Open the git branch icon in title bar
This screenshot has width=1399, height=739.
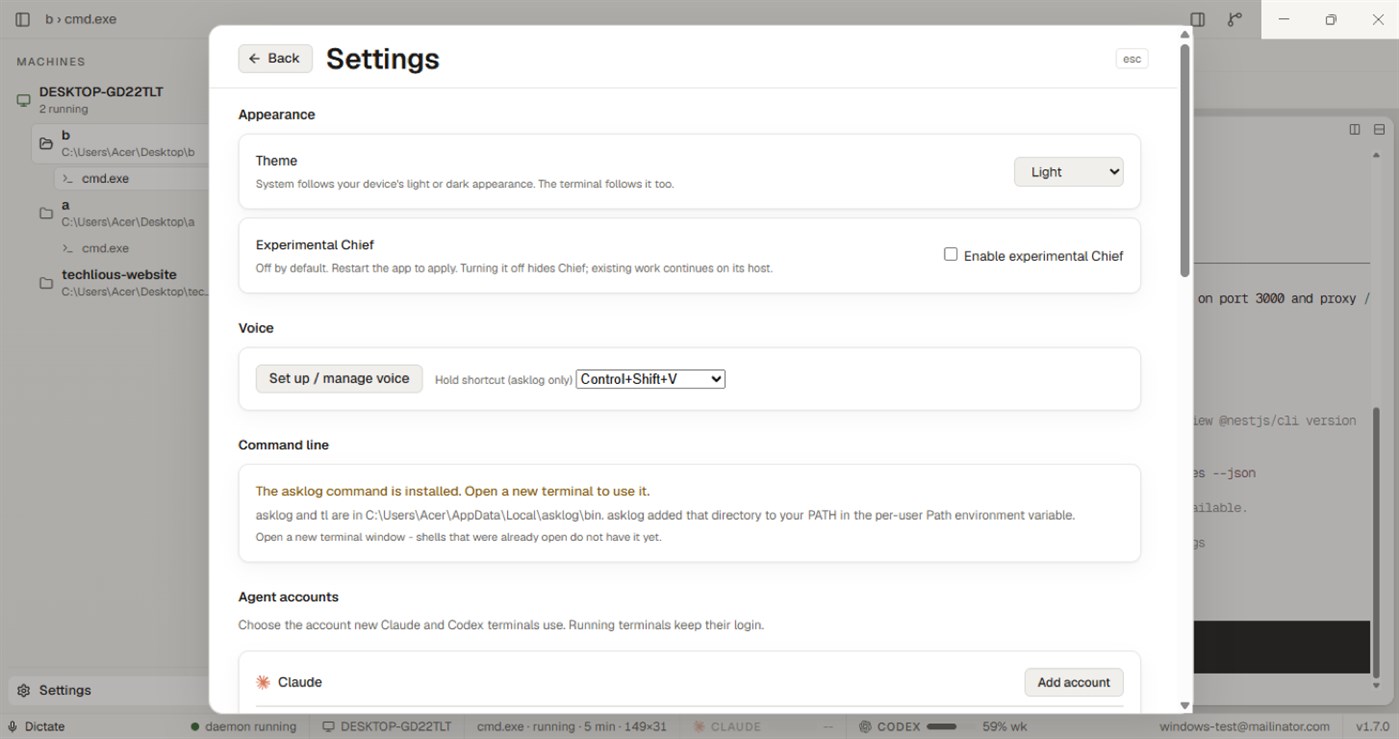click(1235, 19)
